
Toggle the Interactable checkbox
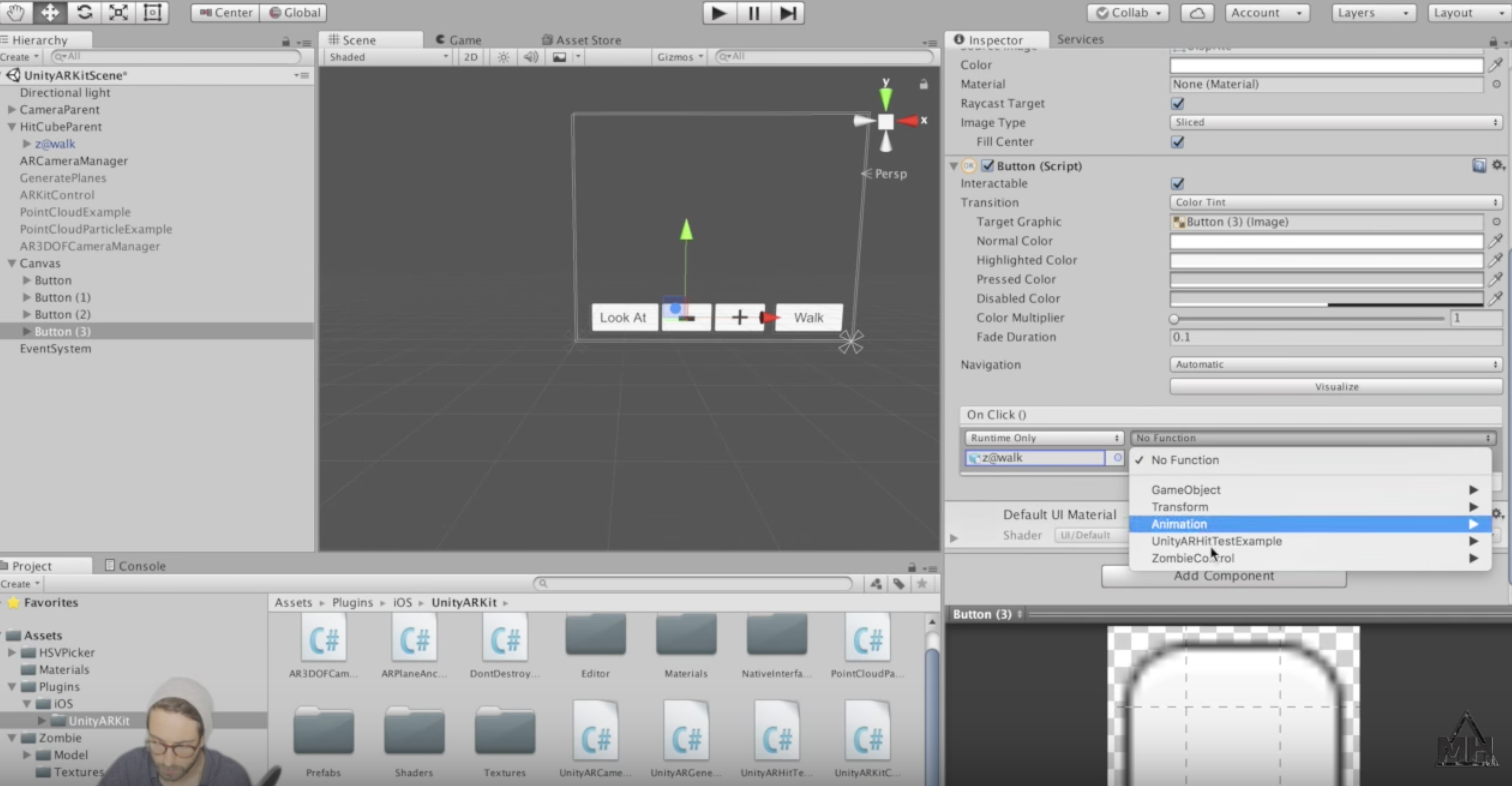[x=1177, y=184]
